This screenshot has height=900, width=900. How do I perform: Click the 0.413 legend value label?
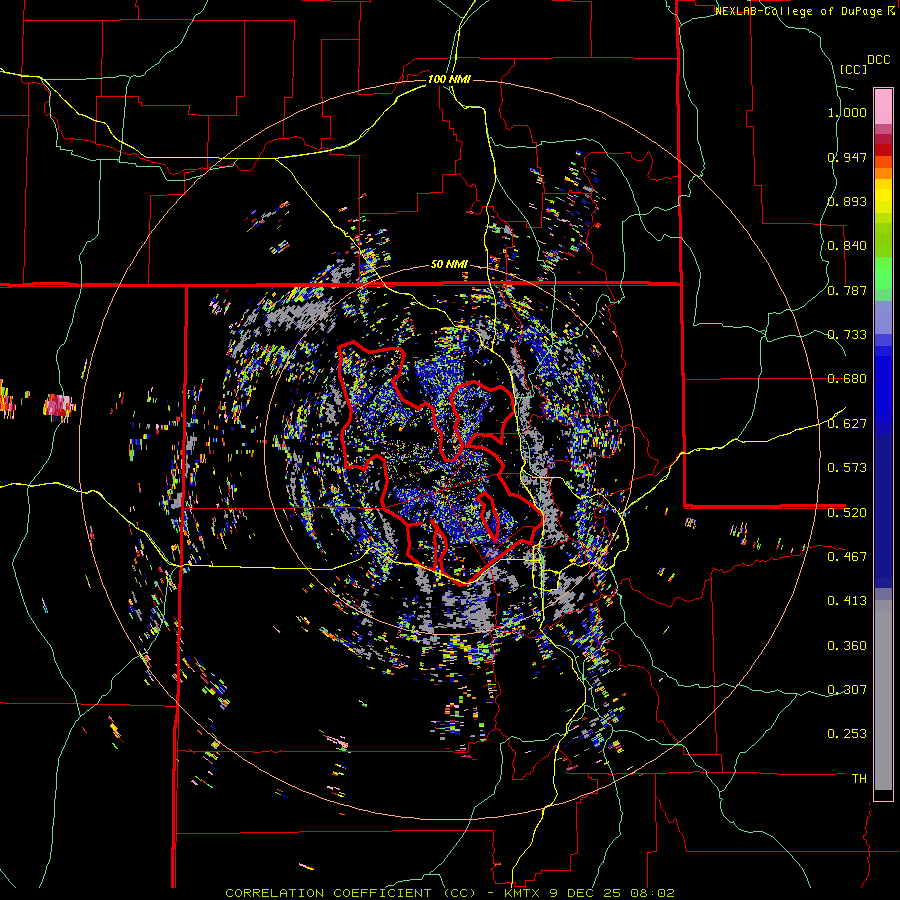coord(847,600)
